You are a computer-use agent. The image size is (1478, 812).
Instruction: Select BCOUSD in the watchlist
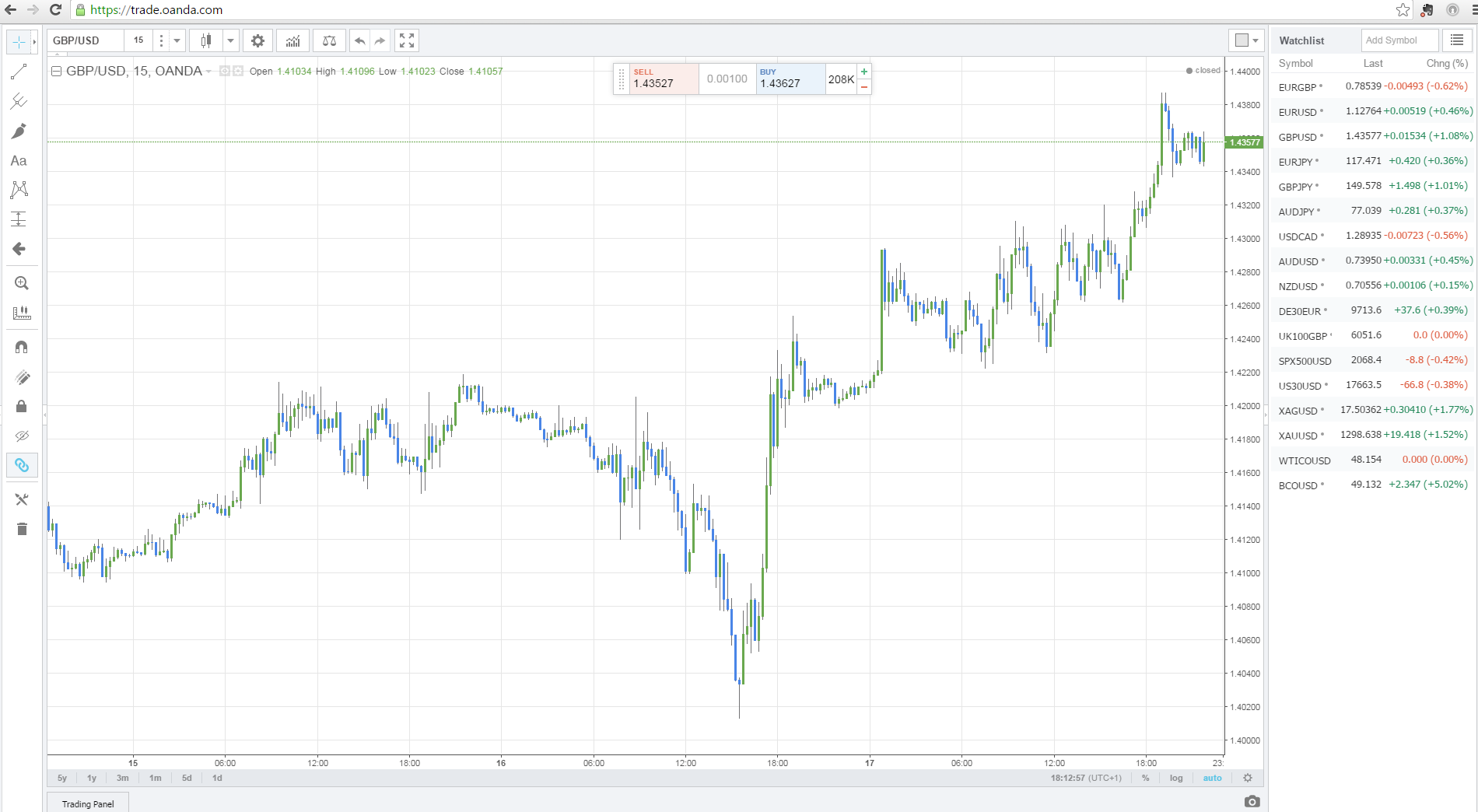(x=1375, y=485)
